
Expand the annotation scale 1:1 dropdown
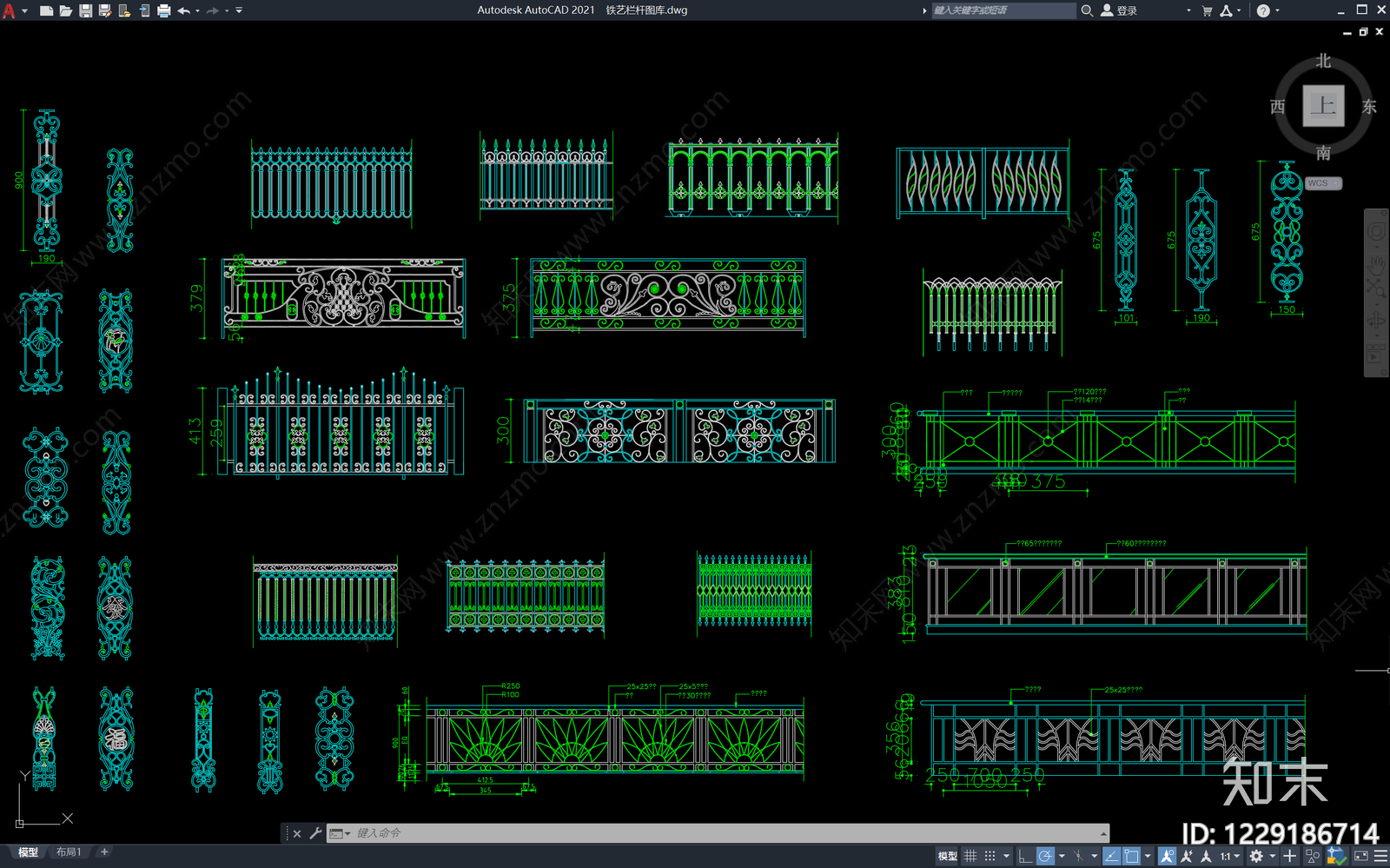1229,856
